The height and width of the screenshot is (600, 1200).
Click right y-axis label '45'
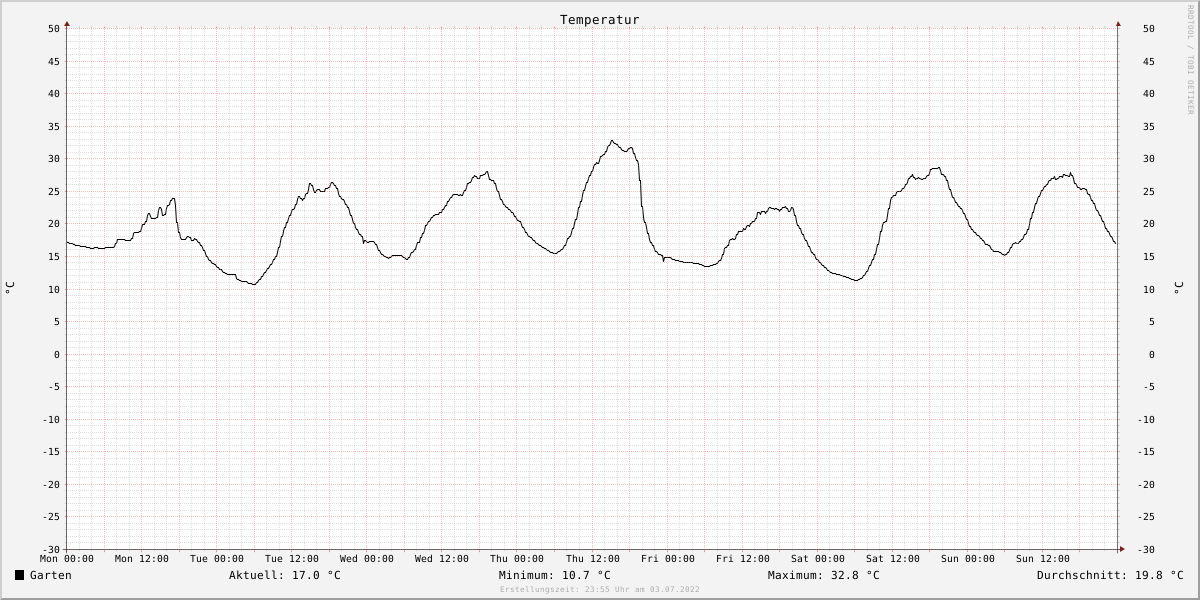[1149, 62]
